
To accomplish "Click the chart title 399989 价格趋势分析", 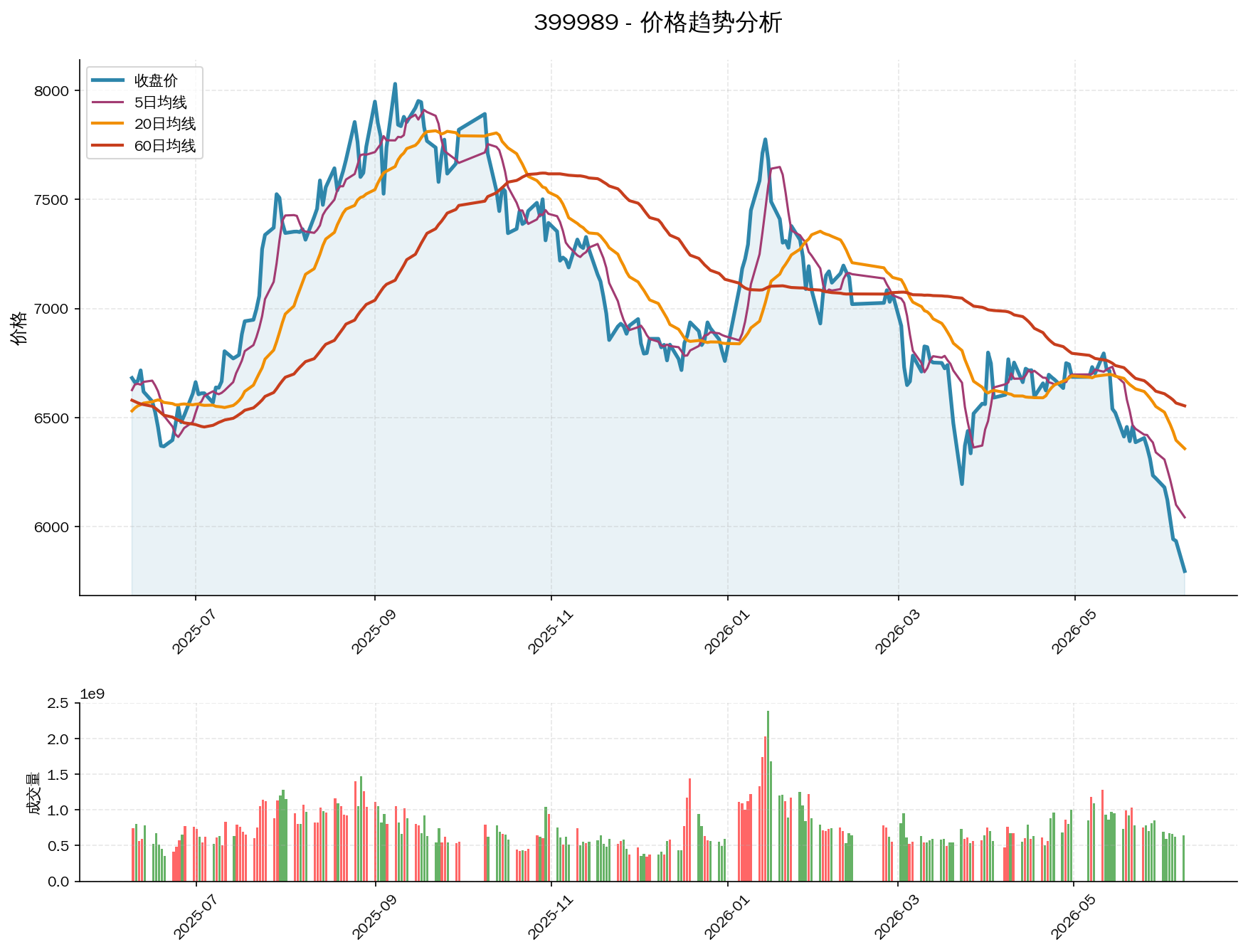I will tap(658, 23).
